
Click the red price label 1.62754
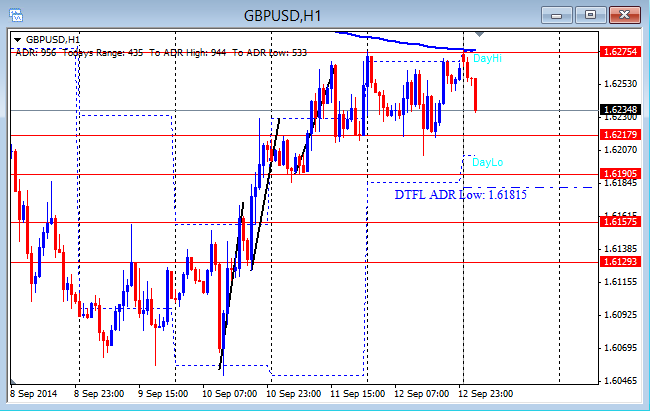point(620,52)
